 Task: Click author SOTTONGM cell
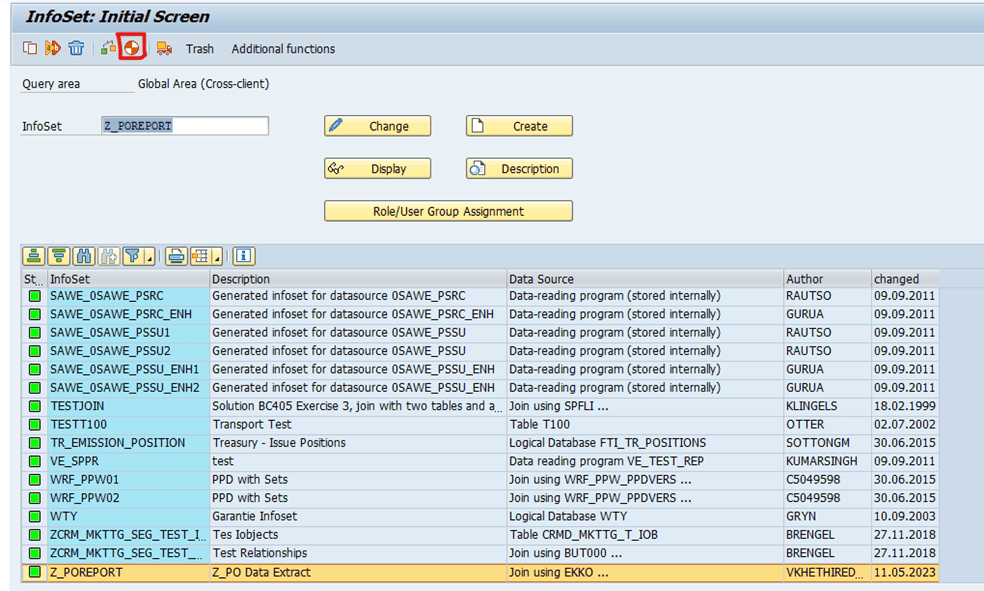pyautogui.click(x=828, y=443)
